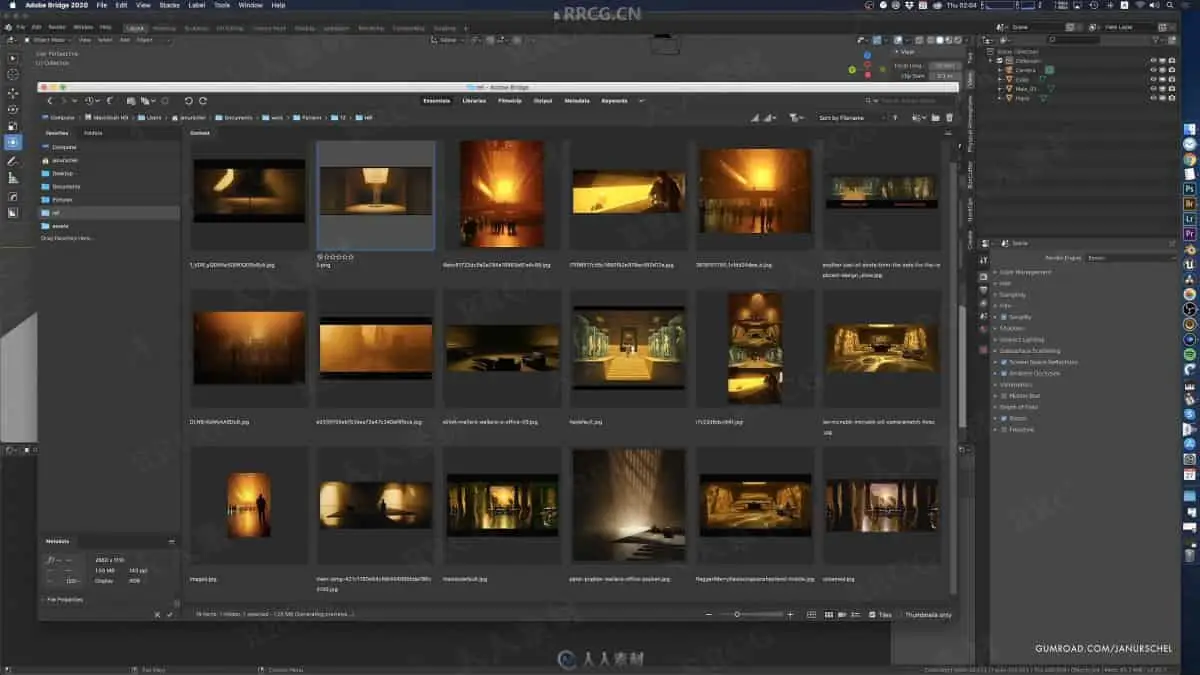The width and height of the screenshot is (1200, 675).
Task: Rotate image 90° counterclockwise in Bridge
Action: pos(187,101)
